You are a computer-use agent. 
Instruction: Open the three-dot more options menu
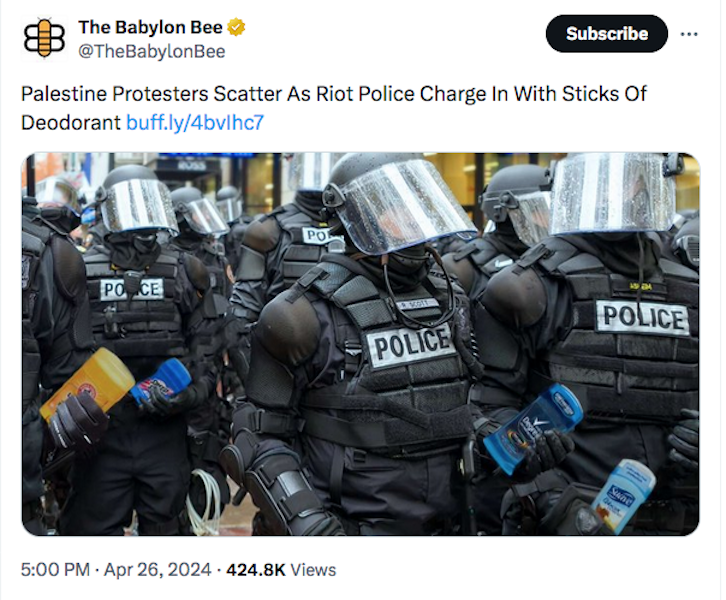pos(689,34)
